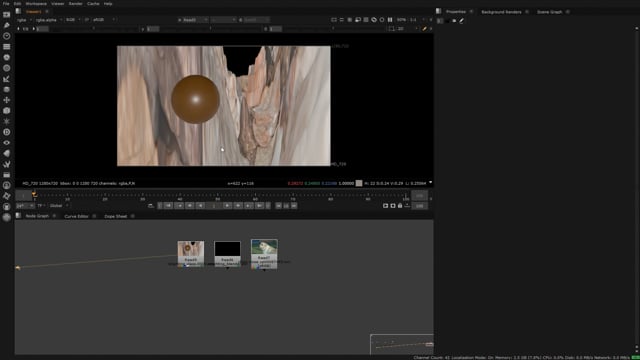Open the Other nodes panel icon
Screen dimensions: 640x360
point(7,175)
